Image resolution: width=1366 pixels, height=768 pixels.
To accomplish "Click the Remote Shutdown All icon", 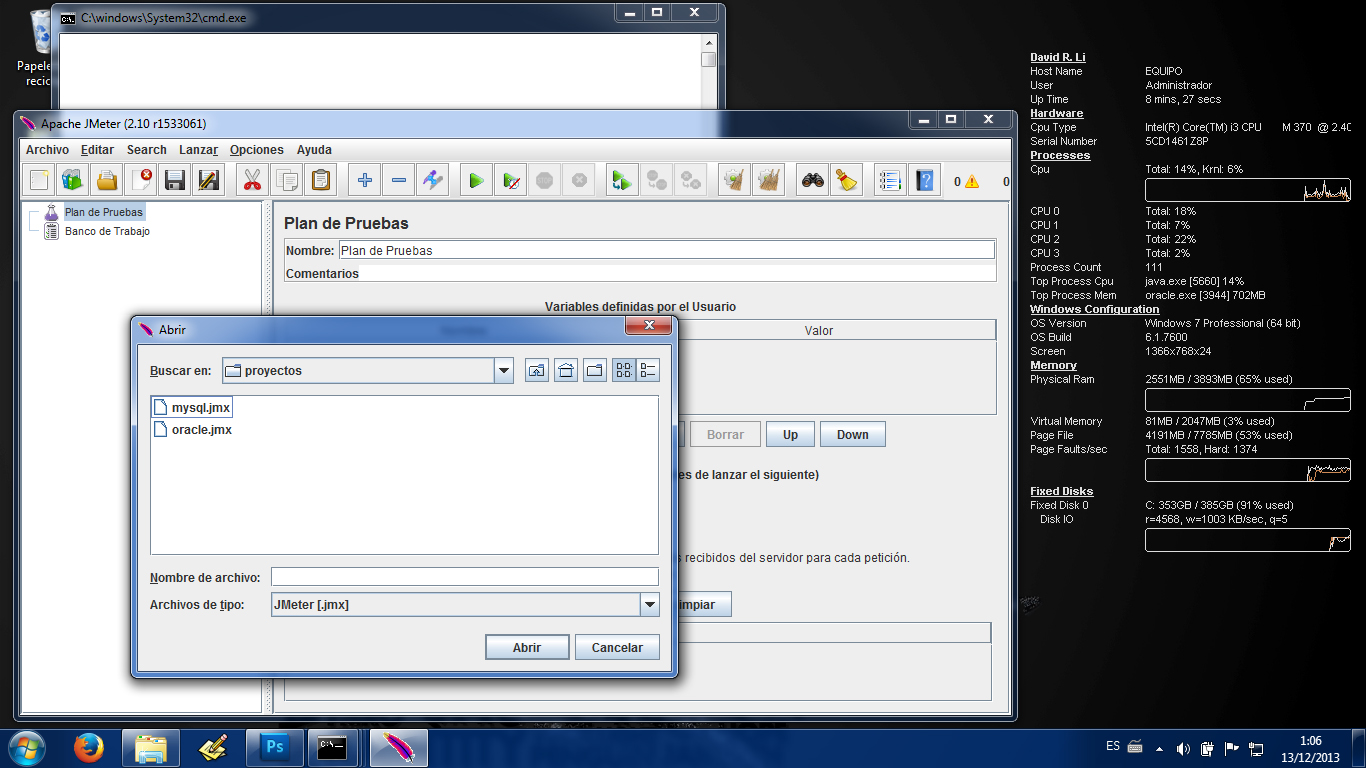I will (690, 181).
